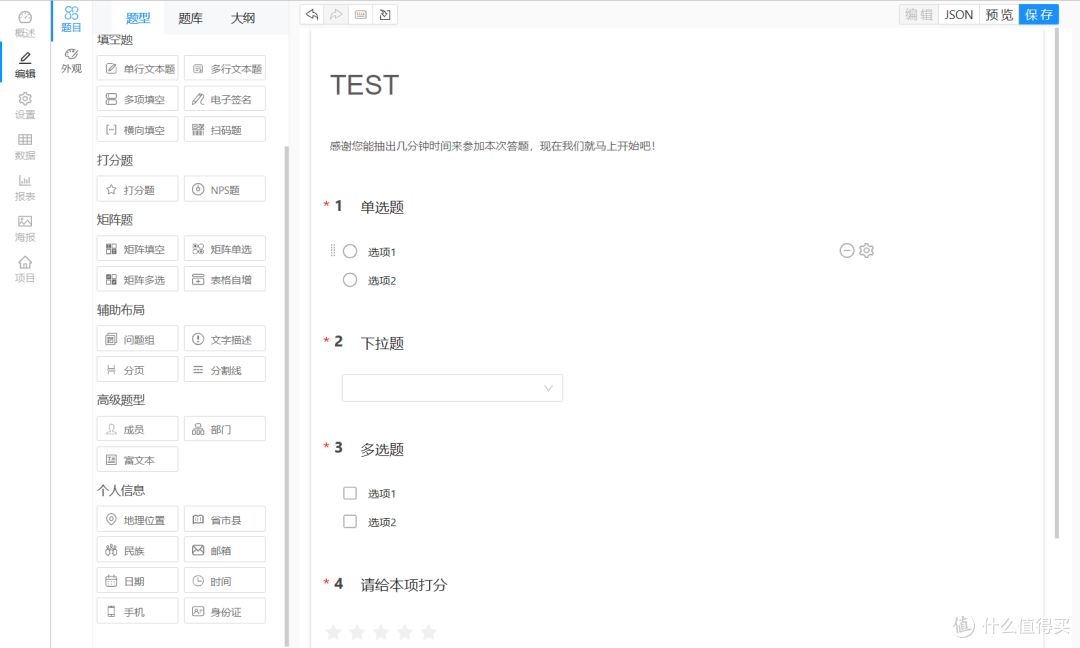The height and width of the screenshot is (648, 1080).
Task: Open the 下拉题 dropdown select box
Action: click(453, 388)
